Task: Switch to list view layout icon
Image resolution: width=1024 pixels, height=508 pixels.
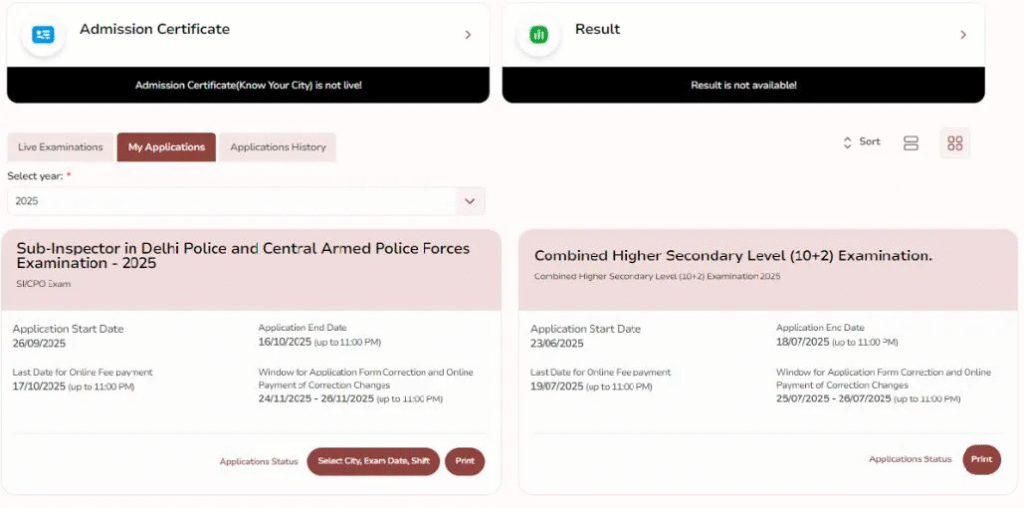Action: pos(910,143)
